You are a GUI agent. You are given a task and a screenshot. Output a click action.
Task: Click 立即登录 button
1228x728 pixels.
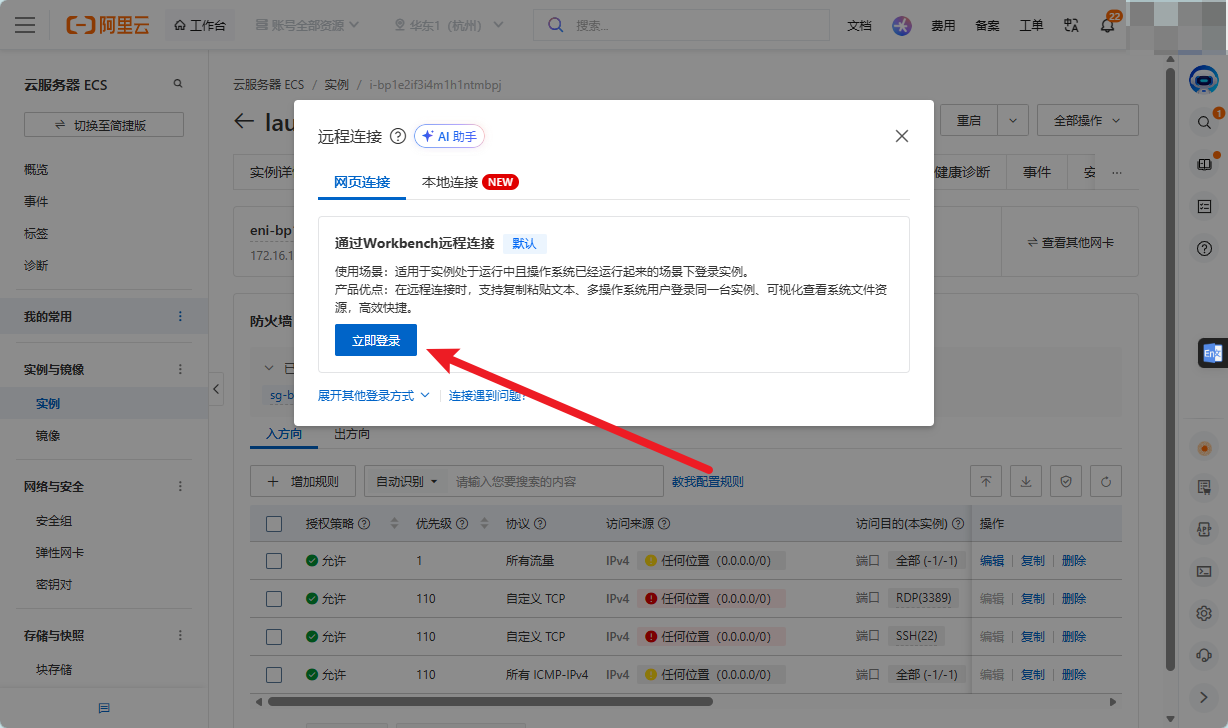(x=376, y=340)
